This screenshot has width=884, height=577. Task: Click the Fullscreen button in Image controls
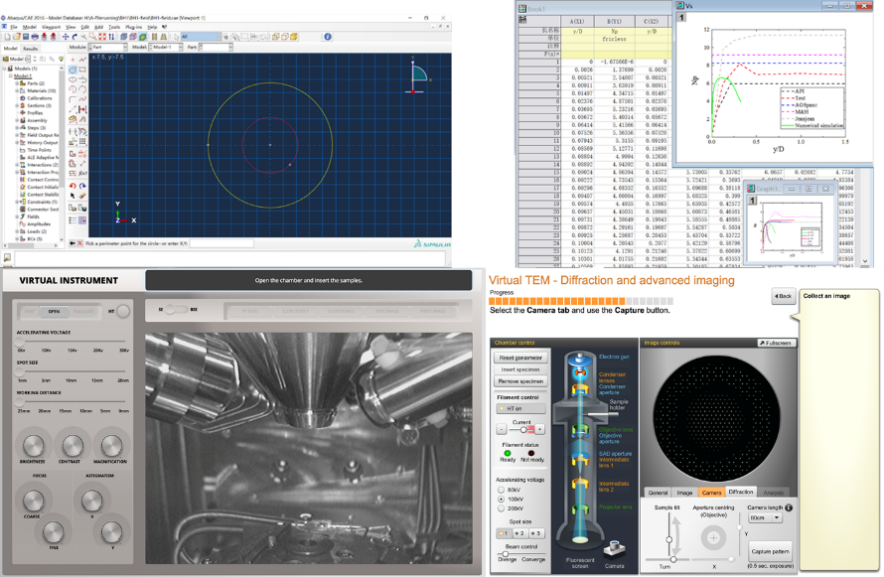click(775, 342)
